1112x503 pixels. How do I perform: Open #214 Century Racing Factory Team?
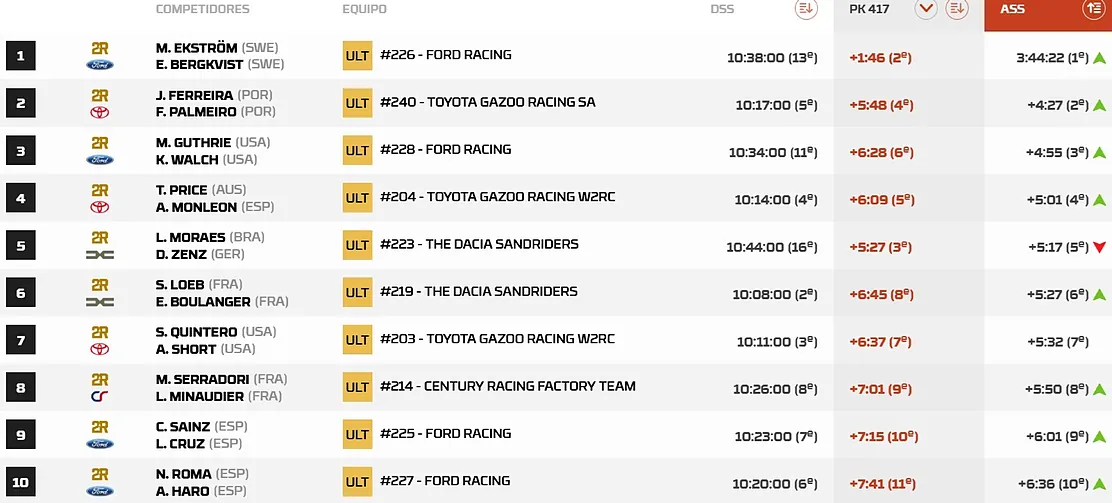[x=508, y=387]
